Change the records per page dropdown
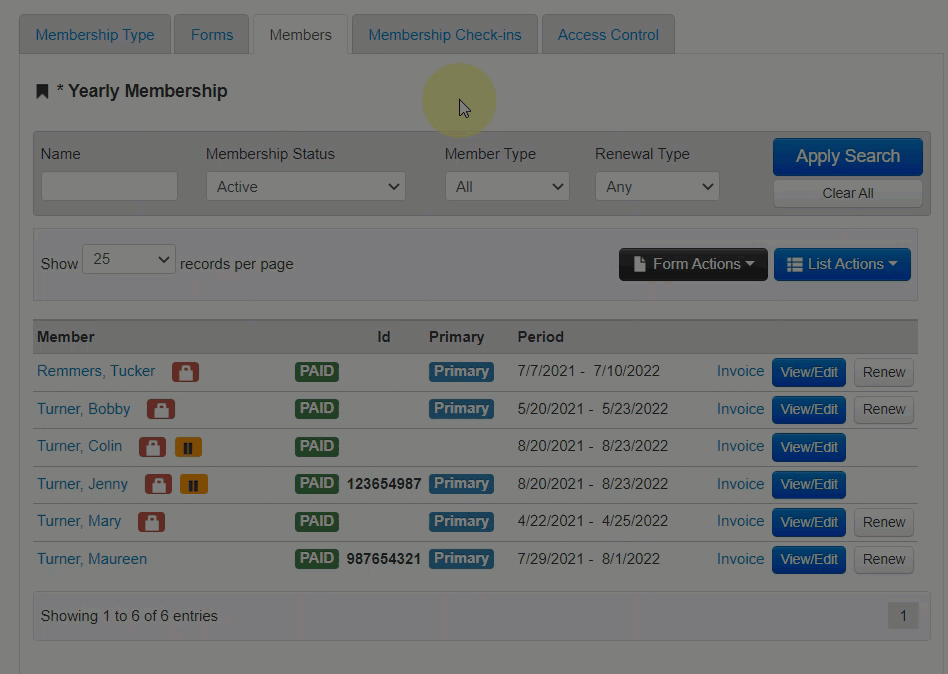 point(129,260)
